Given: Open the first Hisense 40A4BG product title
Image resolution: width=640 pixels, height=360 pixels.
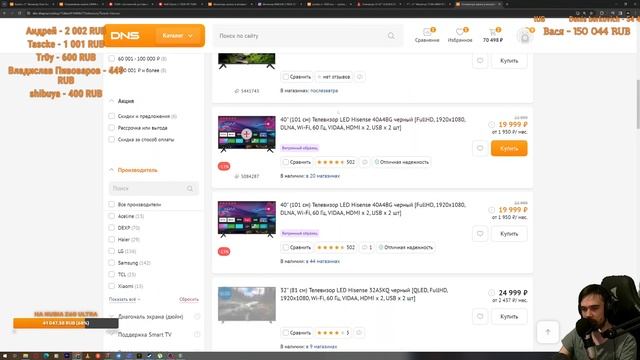Looking at the screenshot, I should [x=373, y=123].
